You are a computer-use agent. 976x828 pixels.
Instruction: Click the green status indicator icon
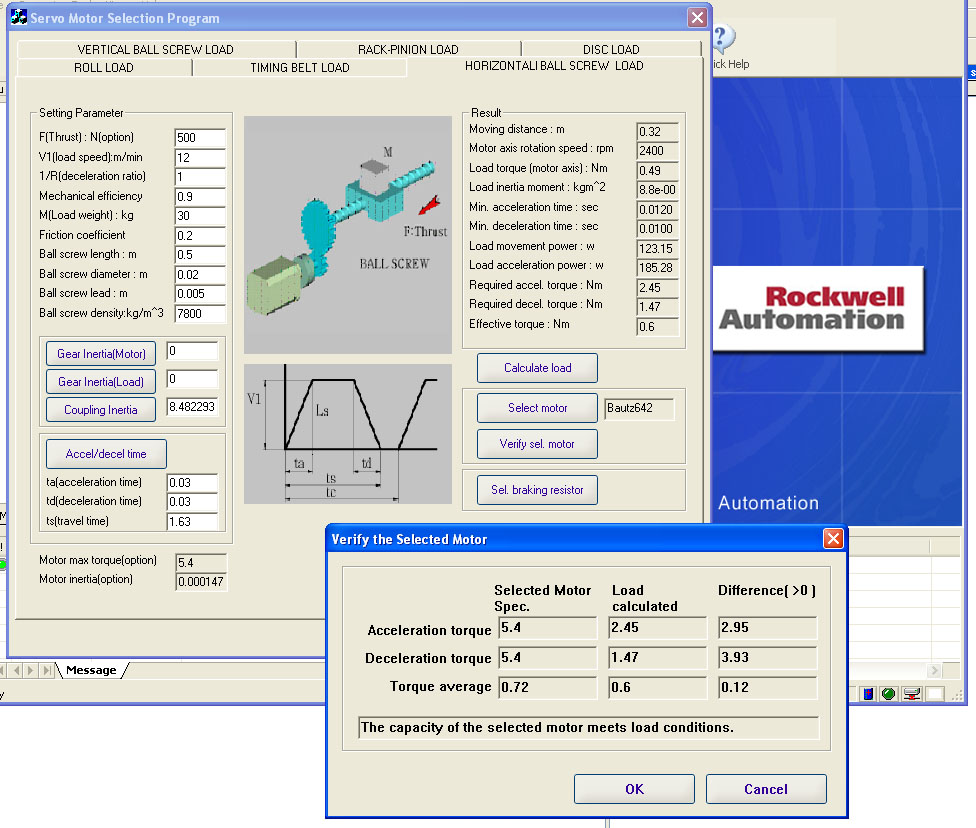[889, 694]
